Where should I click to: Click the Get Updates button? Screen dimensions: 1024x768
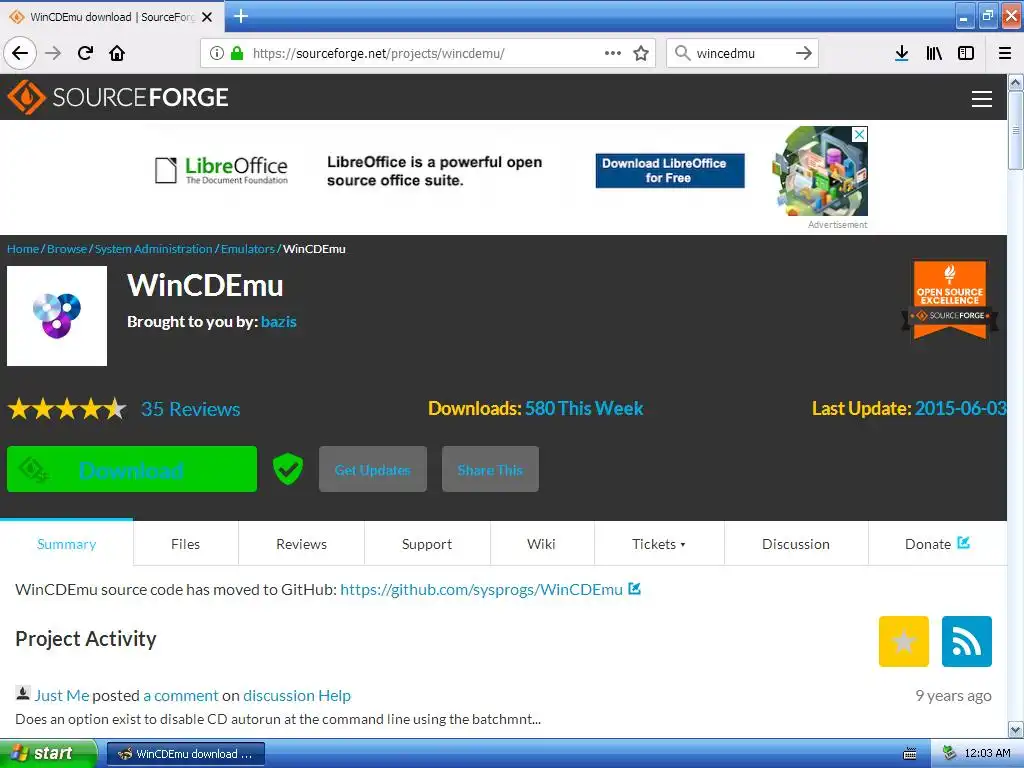coord(373,469)
